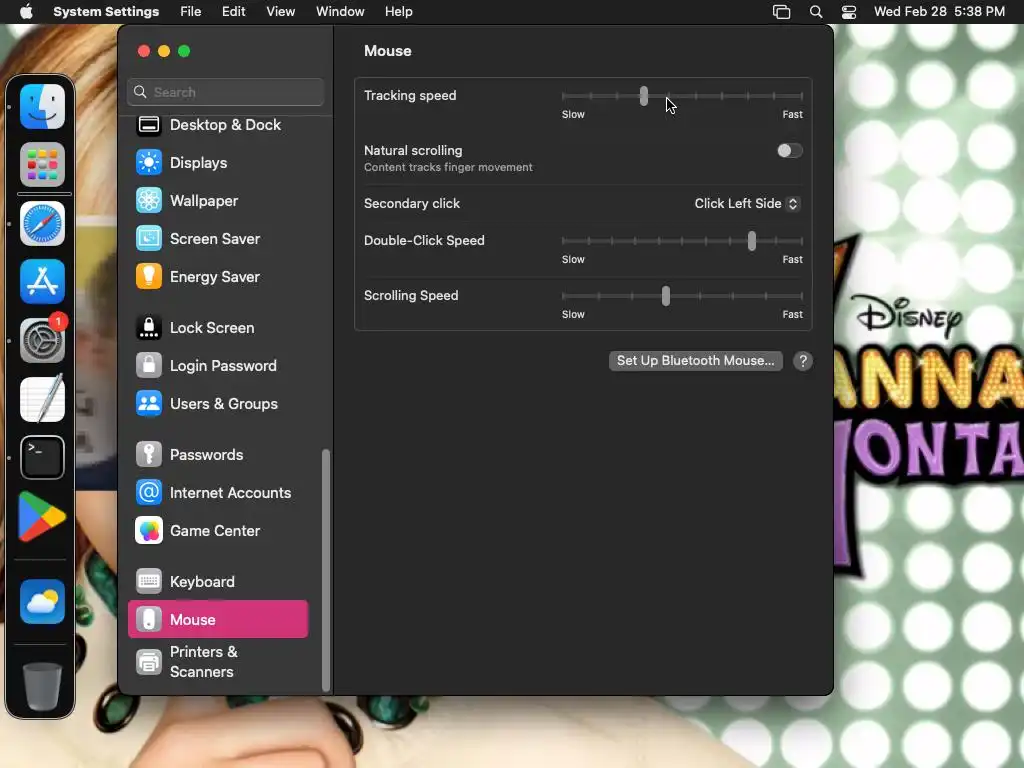1024x768 pixels.
Task: Click the Tracking speed slider handle
Action: 644,96
